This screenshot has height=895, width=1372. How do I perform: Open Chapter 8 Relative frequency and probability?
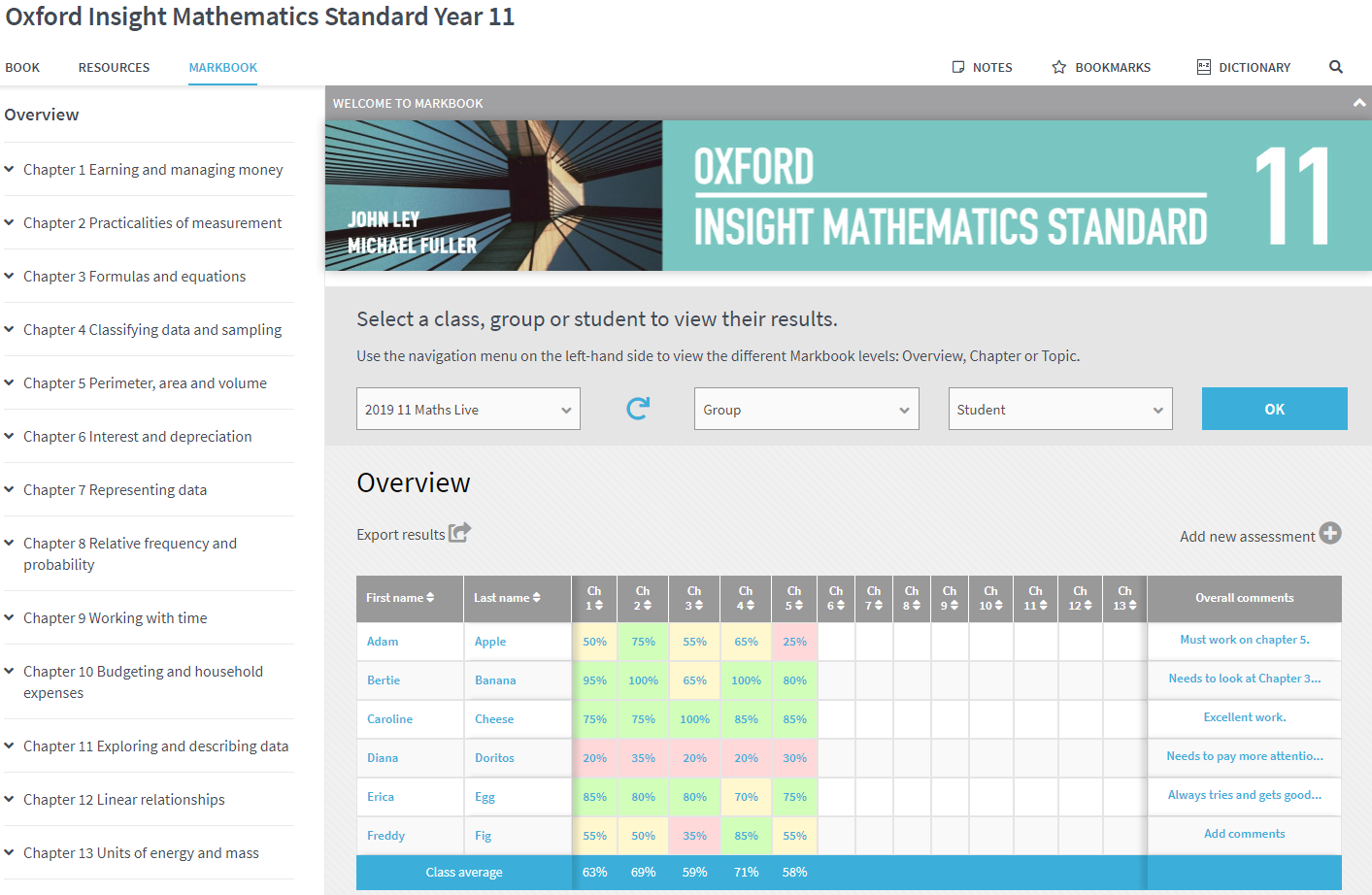point(130,553)
